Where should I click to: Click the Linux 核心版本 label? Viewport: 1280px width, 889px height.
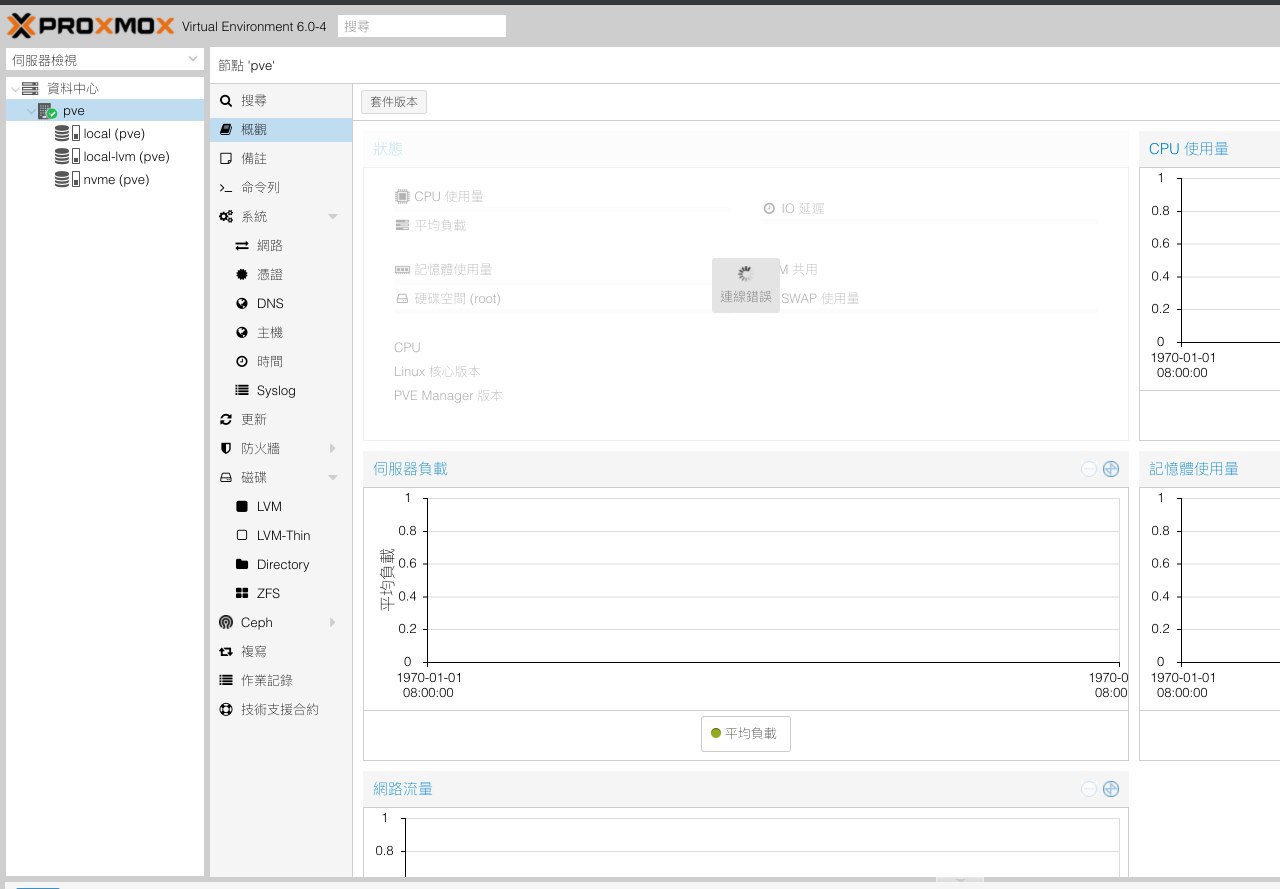pyautogui.click(x=437, y=372)
